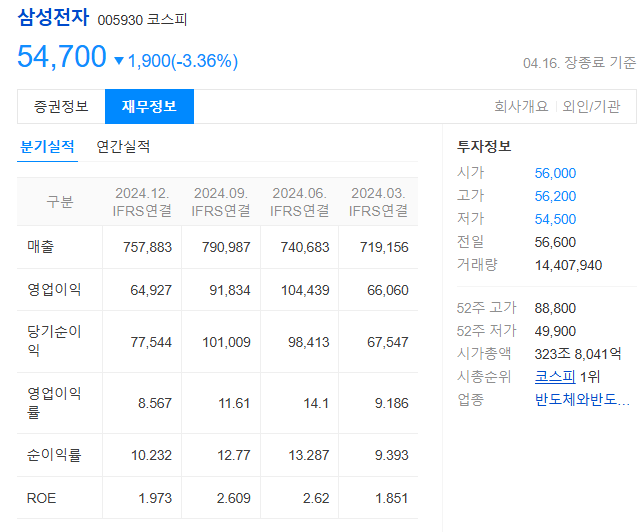Viewport: 644px width, 532px height.
Task: Click the 영업이익률 value 11.61
Action: pyautogui.click(x=234, y=403)
